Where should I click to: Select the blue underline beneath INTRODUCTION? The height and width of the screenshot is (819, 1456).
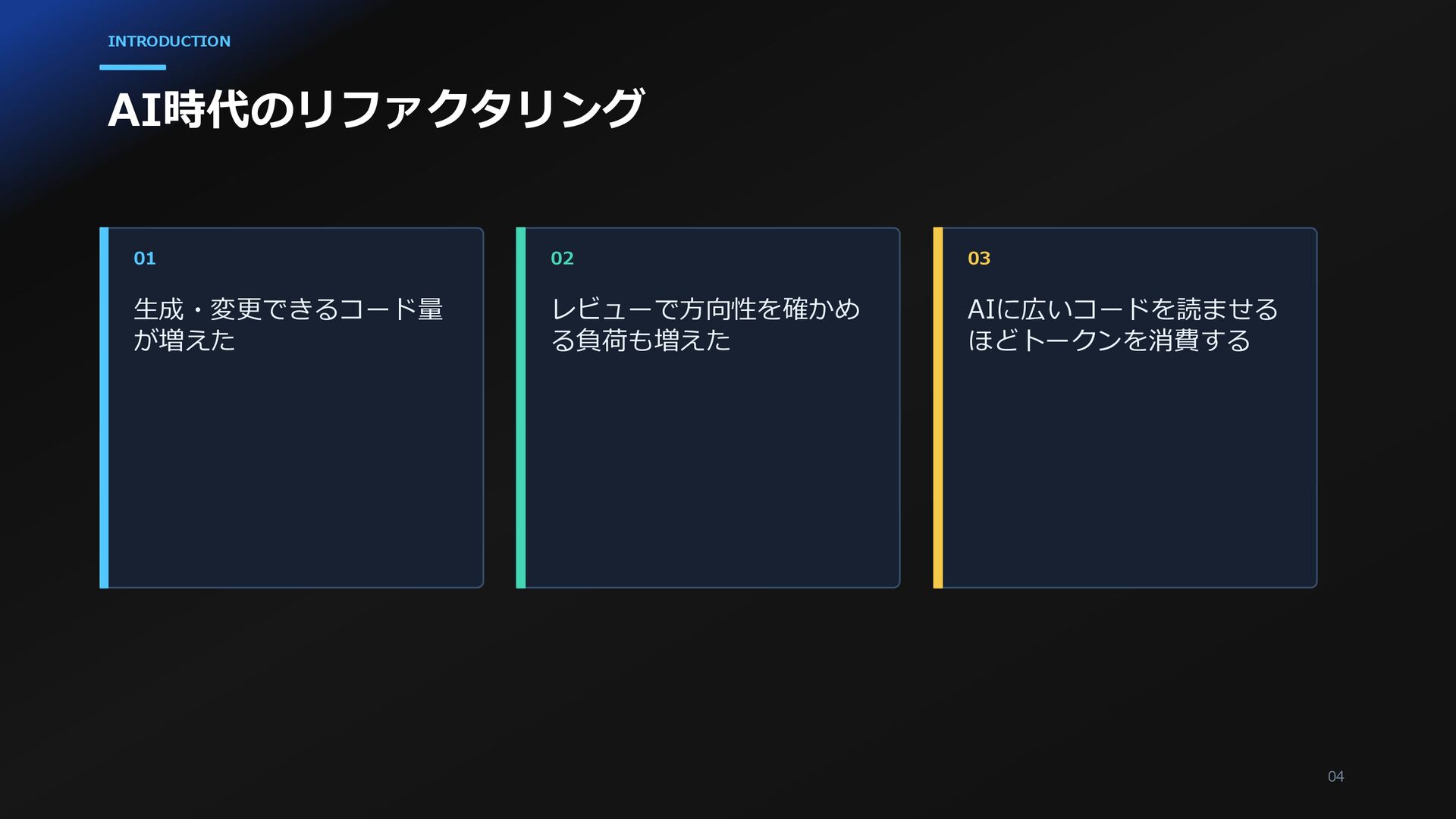[x=133, y=67]
